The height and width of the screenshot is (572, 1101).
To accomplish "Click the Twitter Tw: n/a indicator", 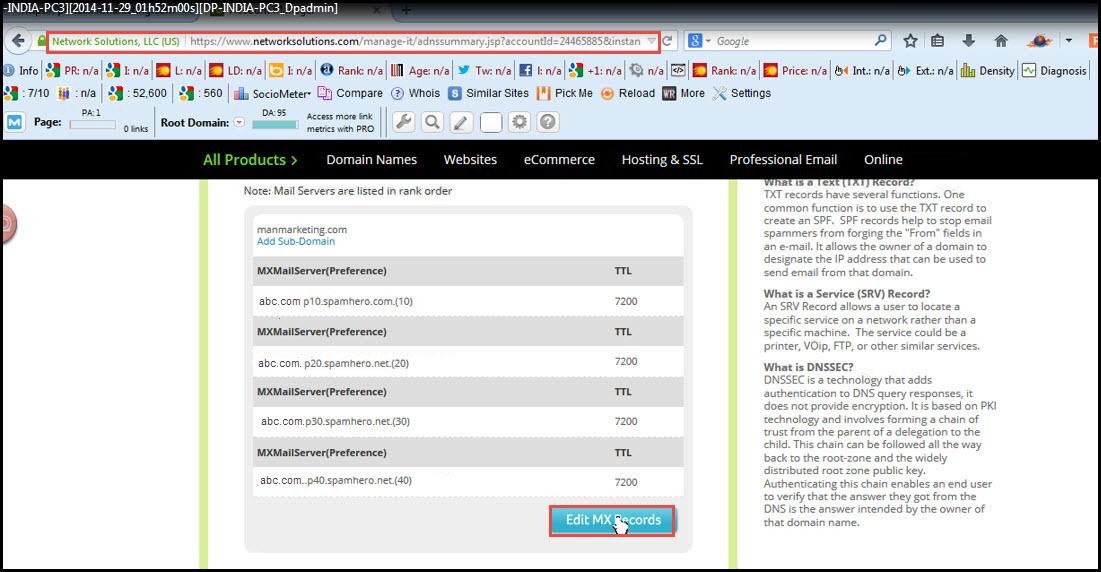I will pyautogui.click(x=484, y=70).
